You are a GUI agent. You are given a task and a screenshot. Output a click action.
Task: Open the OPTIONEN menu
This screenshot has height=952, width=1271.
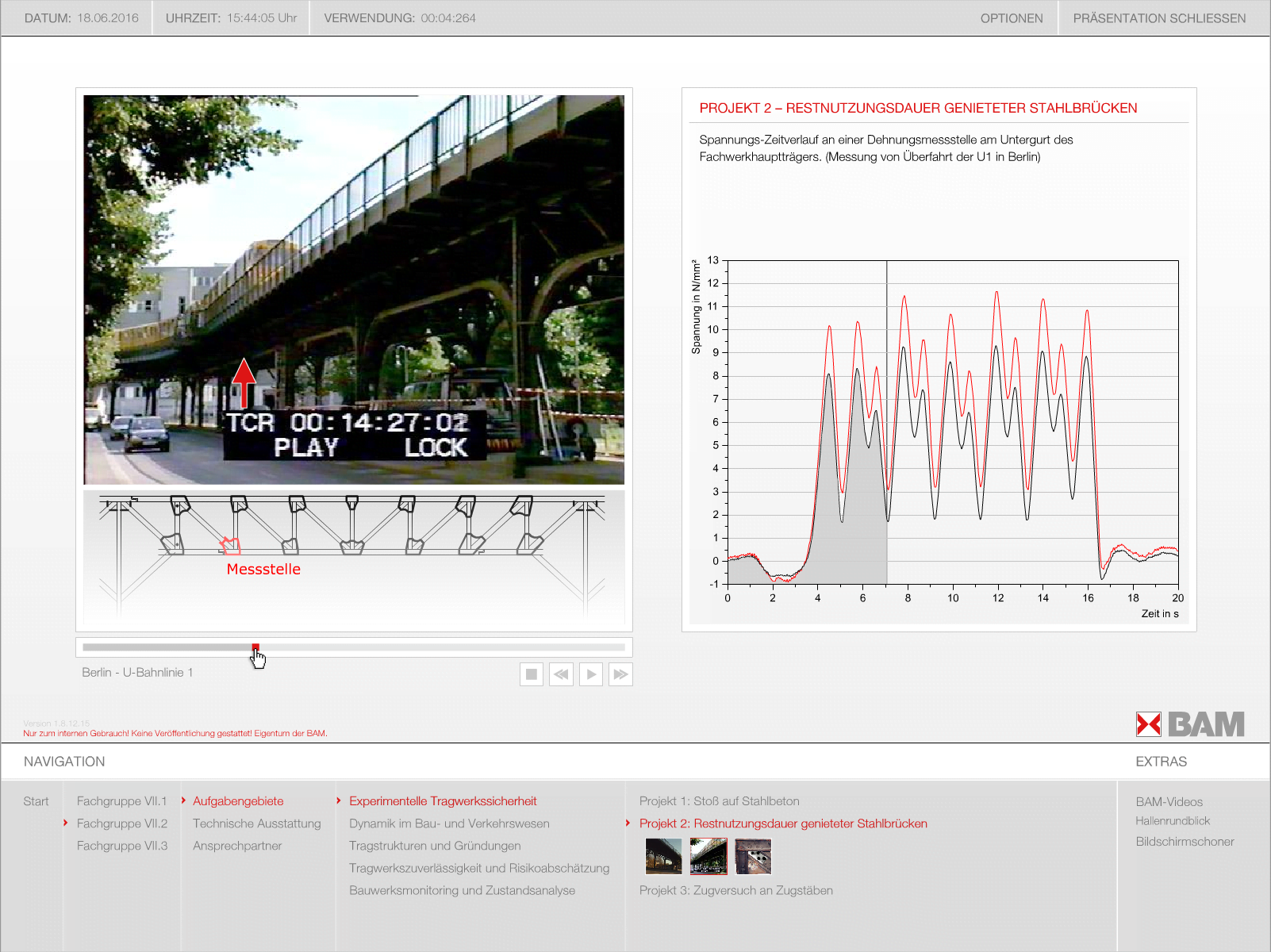pyautogui.click(x=1011, y=18)
